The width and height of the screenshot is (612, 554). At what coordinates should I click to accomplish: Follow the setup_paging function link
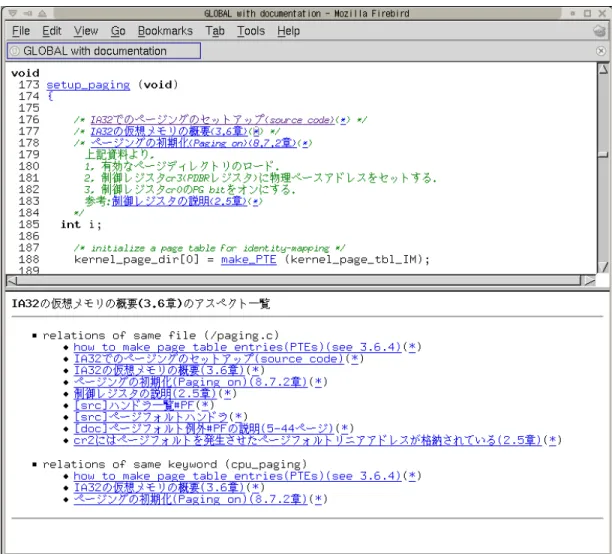(x=88, y=85)
